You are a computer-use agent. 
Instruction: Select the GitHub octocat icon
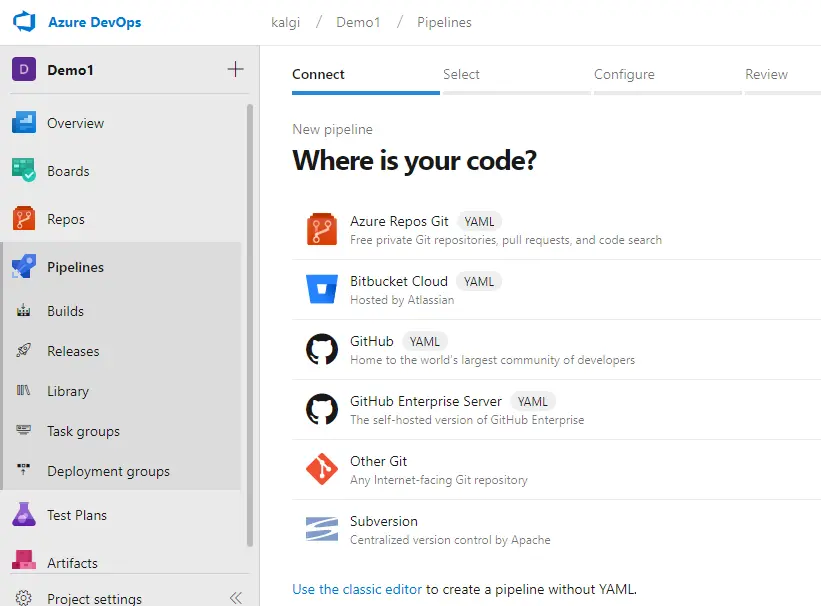[x=321, y=349]
